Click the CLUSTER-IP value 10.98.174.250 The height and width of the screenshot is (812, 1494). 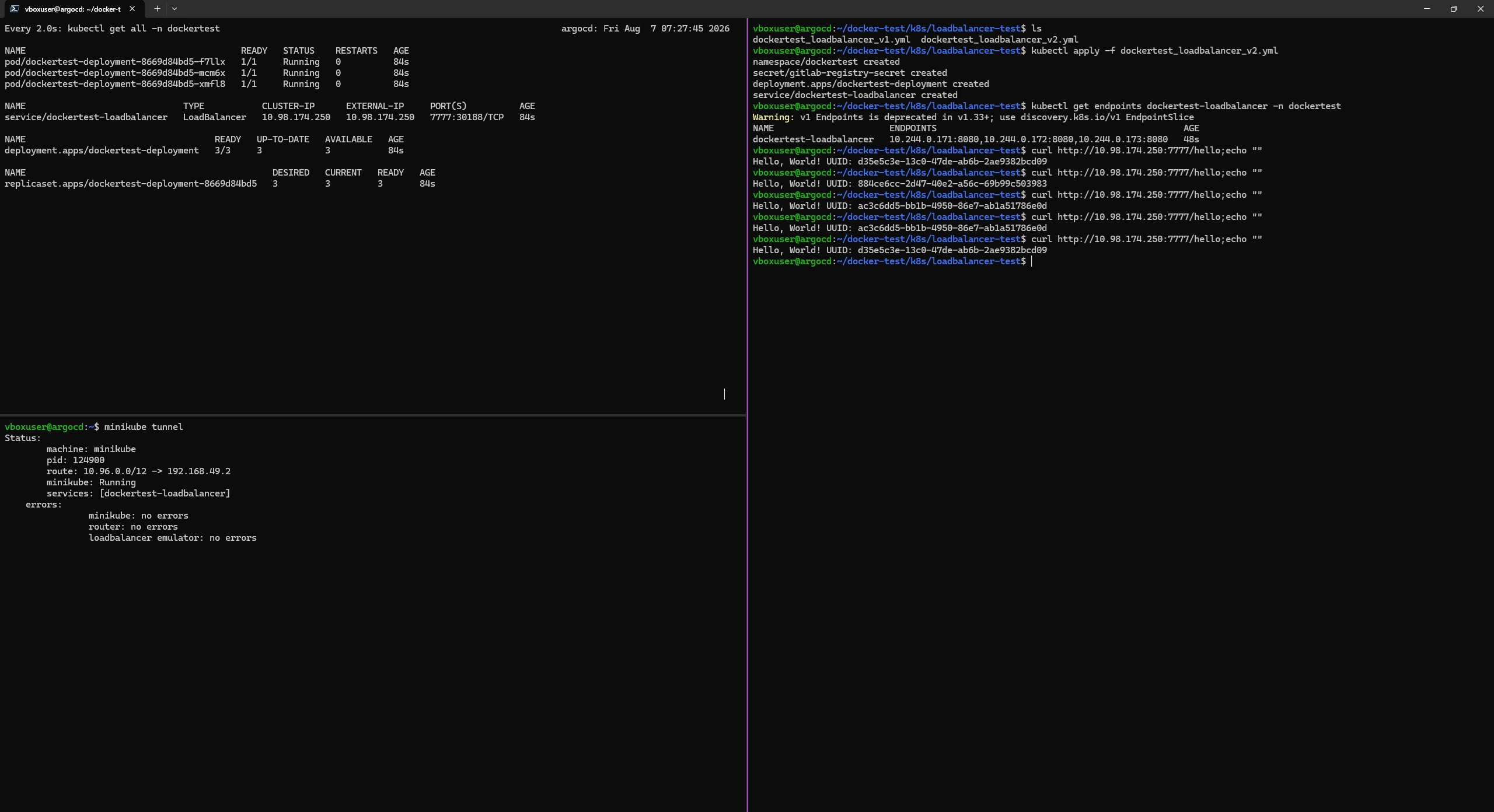(296, 117)
